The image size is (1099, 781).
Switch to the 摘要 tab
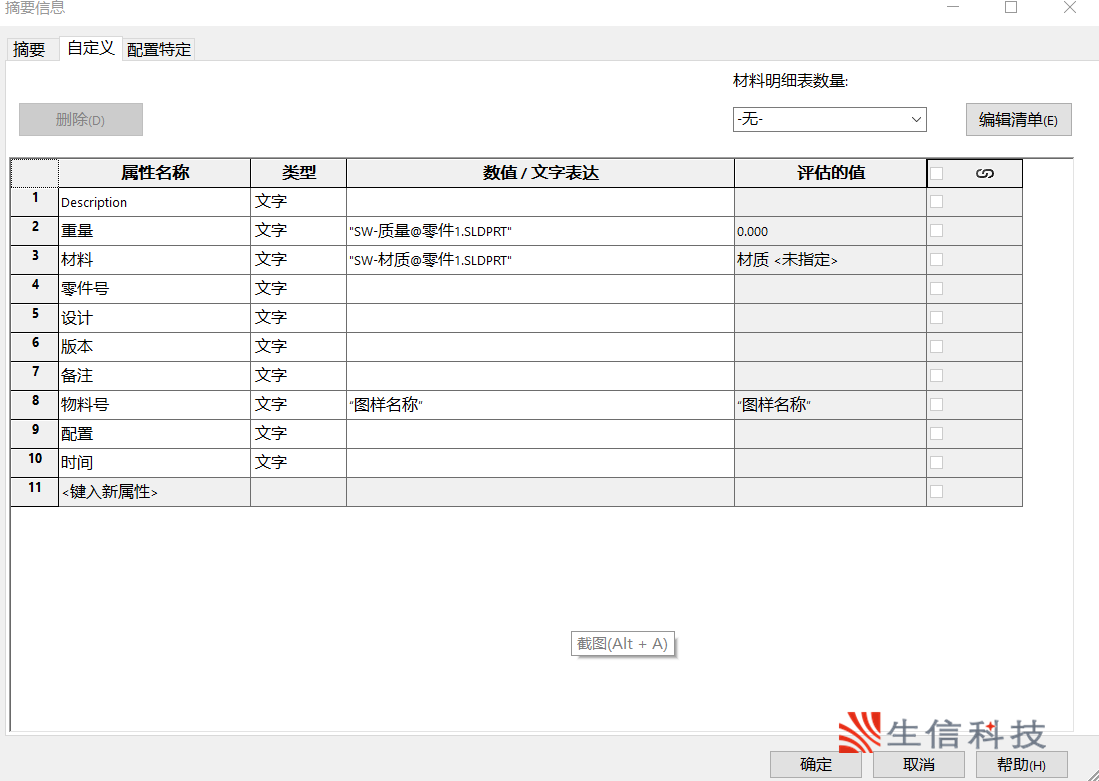(x=31, y=48)
